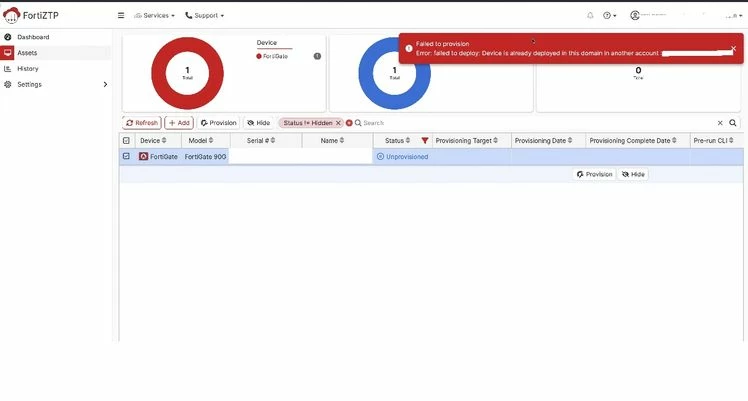Toggle the FortiGate legend entry

pyautogui.click(x=272, y=56)
